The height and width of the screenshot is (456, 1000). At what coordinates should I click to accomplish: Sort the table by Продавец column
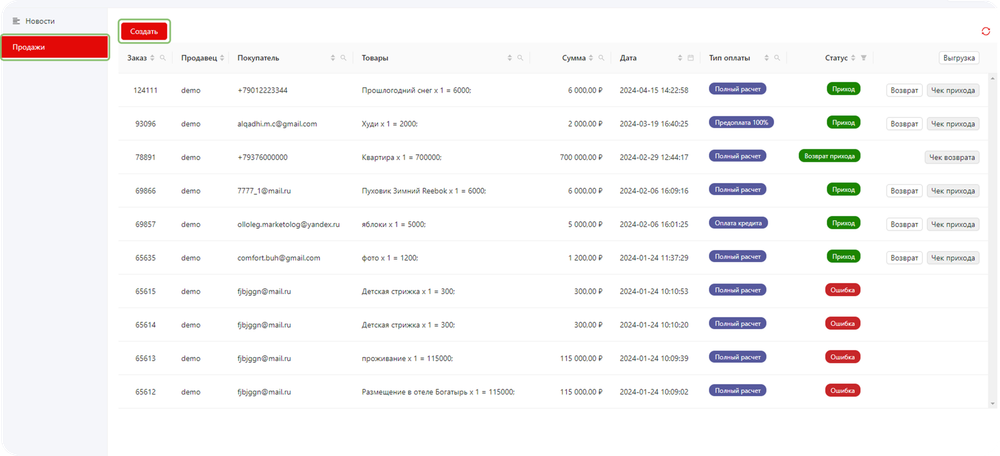(222, 58)
